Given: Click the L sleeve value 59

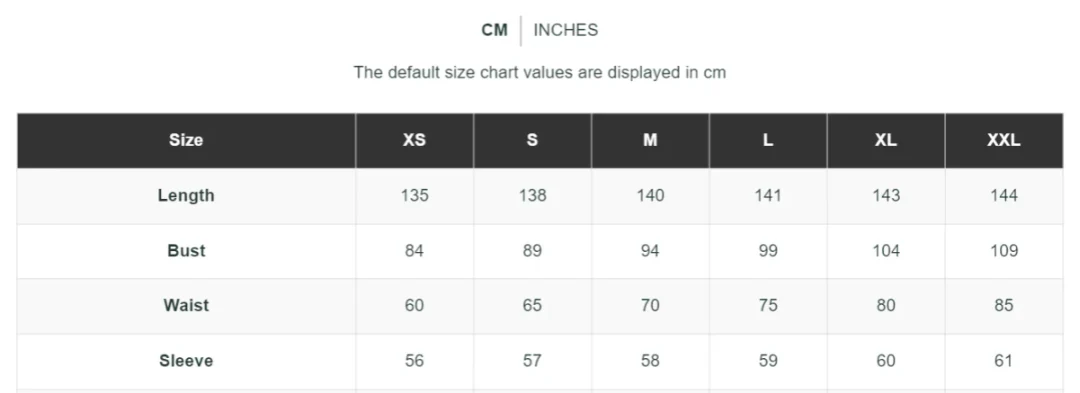Looking at the screenshot, I should point(767,361).
